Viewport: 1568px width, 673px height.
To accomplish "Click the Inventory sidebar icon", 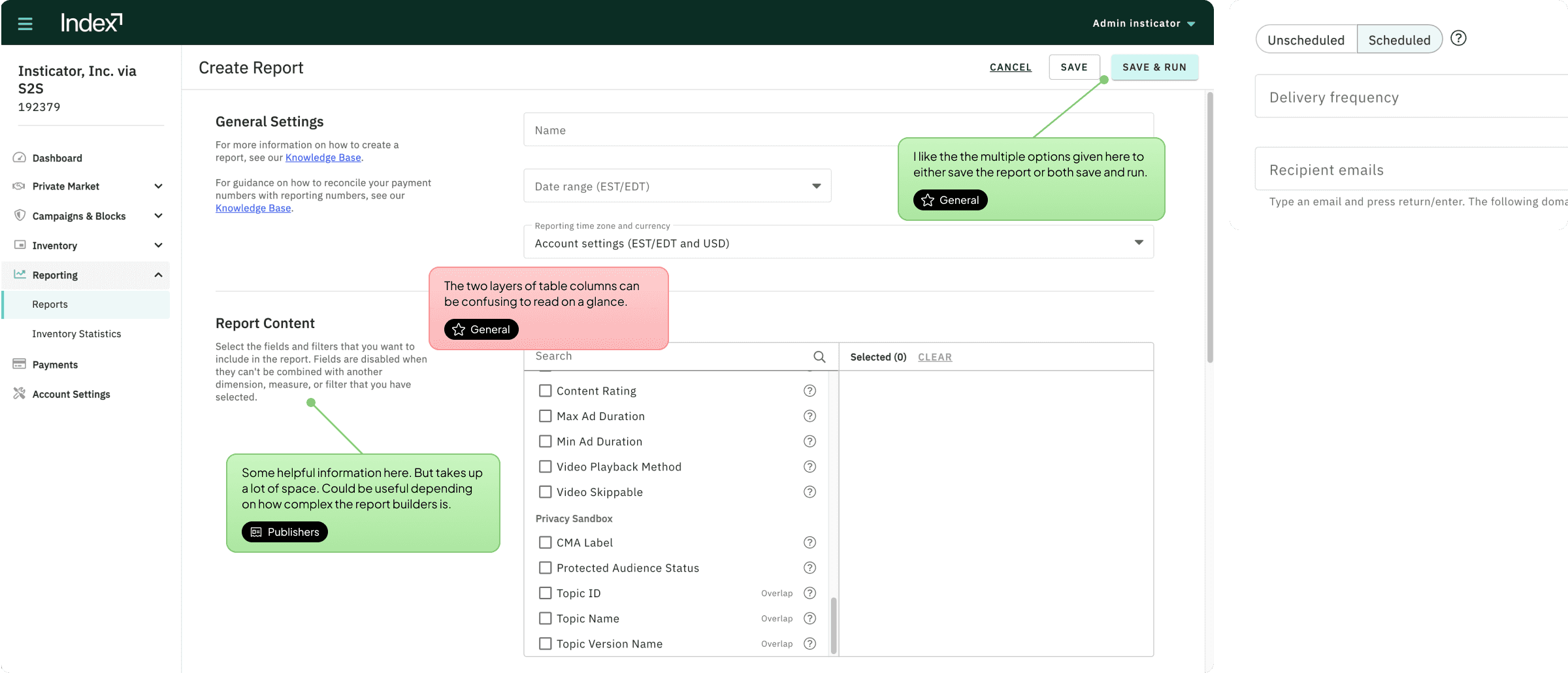I will tap(20, 245).
